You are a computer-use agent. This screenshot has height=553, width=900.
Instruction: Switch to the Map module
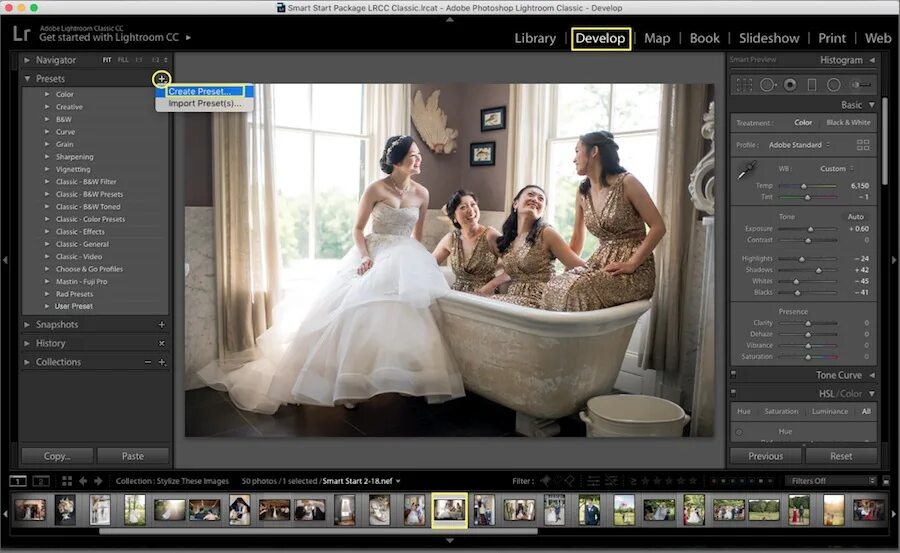tap(657, 38)
